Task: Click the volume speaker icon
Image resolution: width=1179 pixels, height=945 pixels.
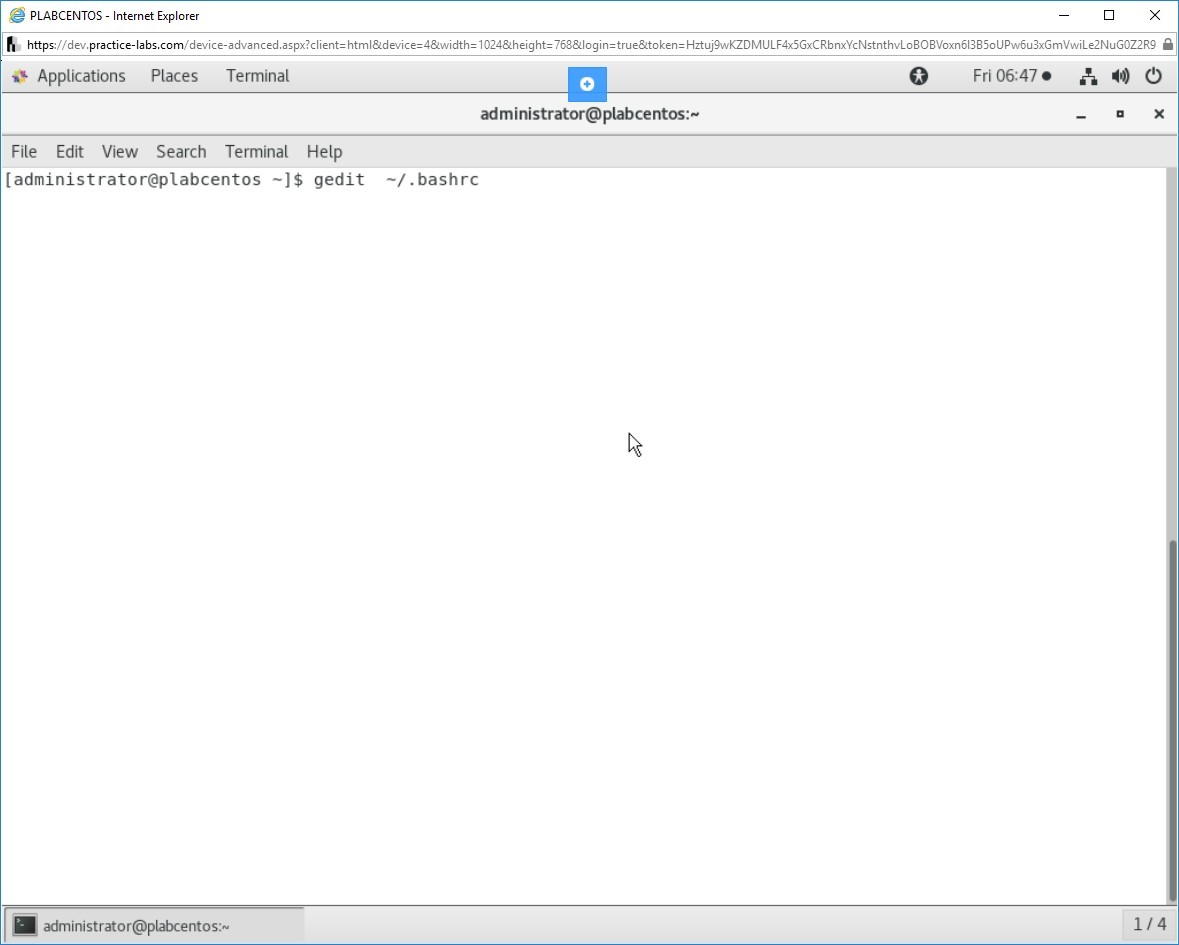Action: coord(1120,76)
